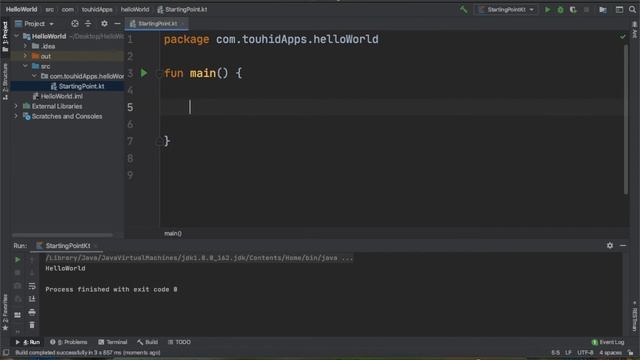Open Run panel settings gear

(x=610, y=245)
